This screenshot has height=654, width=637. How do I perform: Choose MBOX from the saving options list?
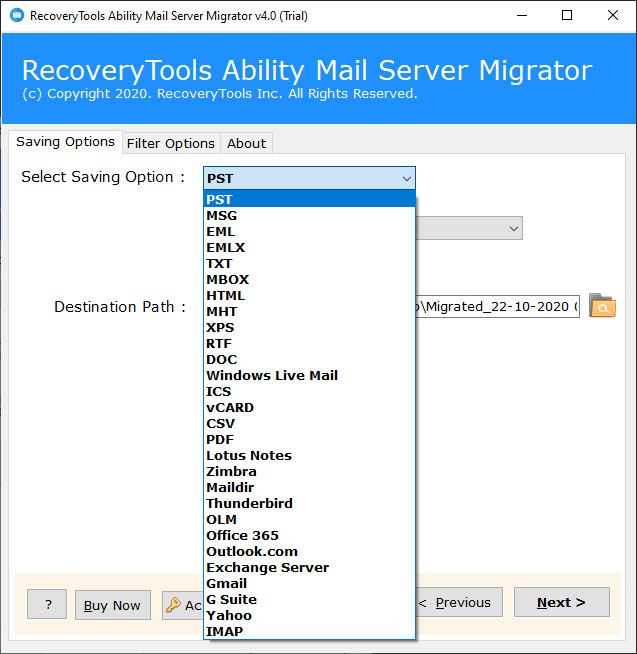tap(227, 280)
